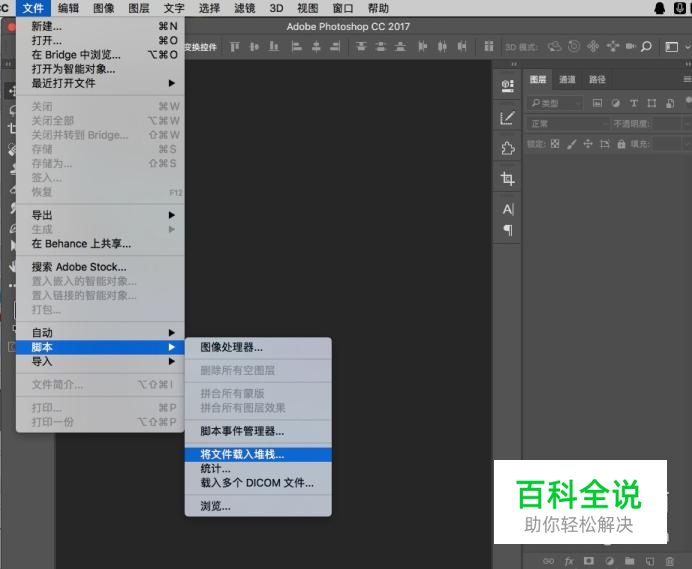
Task: Expand the 最近打开文件 submenu
Action: pos(100,83)
